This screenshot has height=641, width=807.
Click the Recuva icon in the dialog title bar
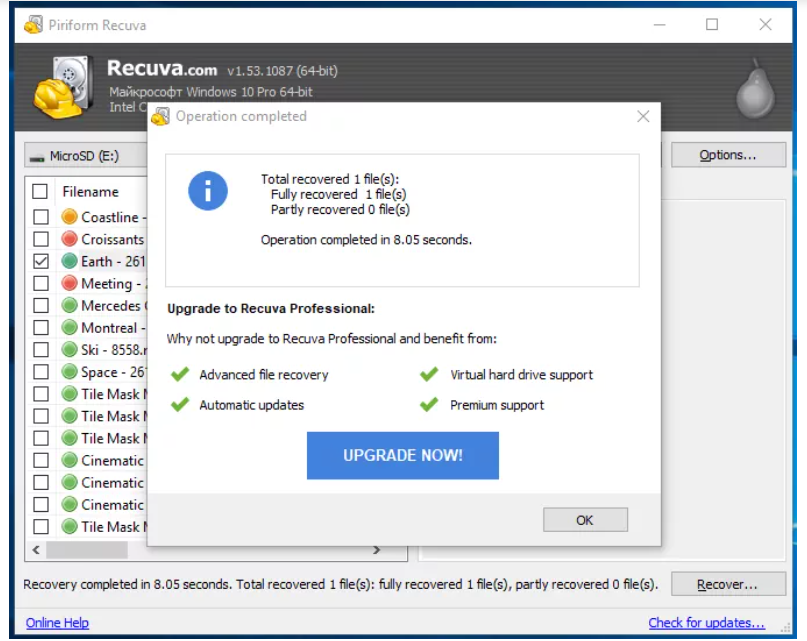click(160, 116)
